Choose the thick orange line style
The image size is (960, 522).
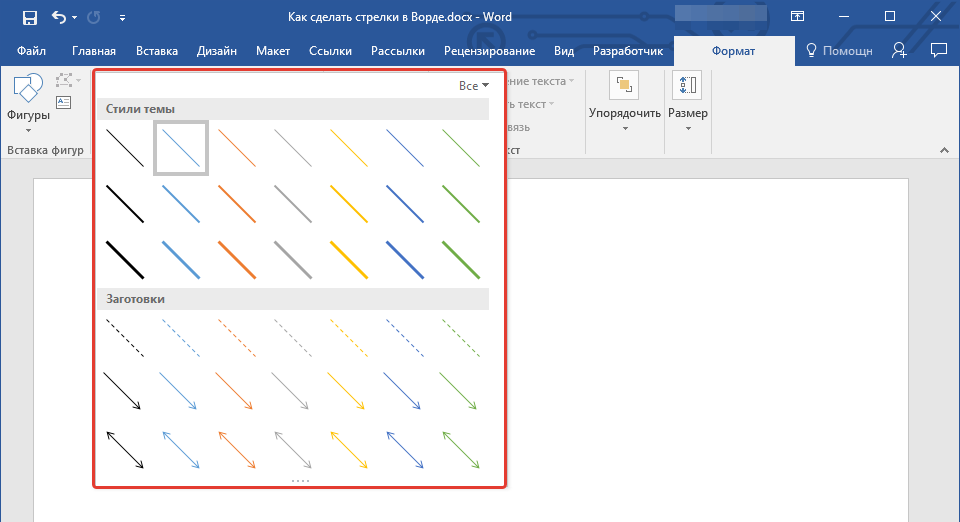[237, 259]
